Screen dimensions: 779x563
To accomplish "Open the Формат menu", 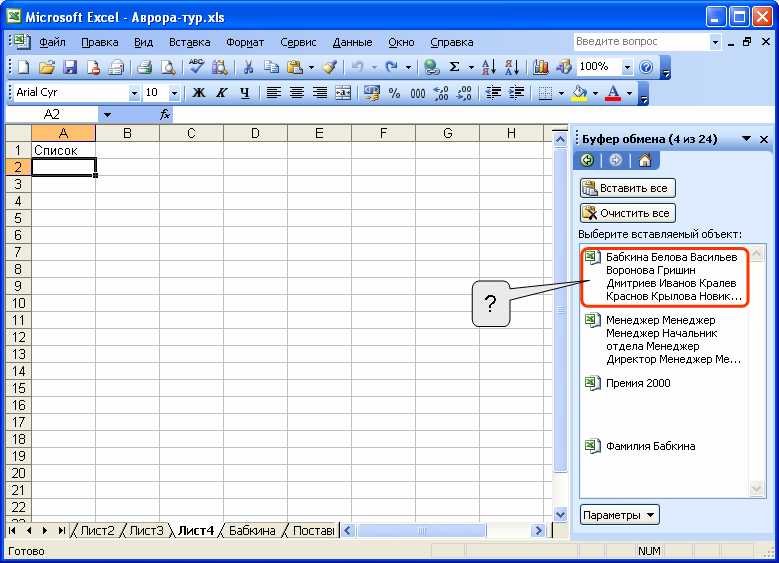I will point(245,42).
